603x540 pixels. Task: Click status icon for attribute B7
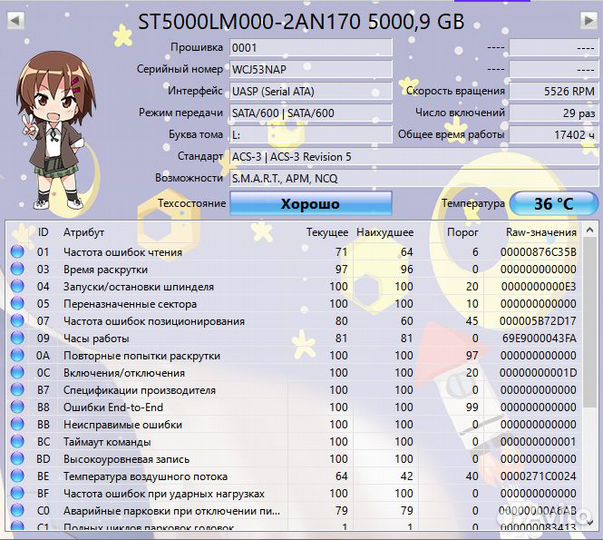[17, 390]
